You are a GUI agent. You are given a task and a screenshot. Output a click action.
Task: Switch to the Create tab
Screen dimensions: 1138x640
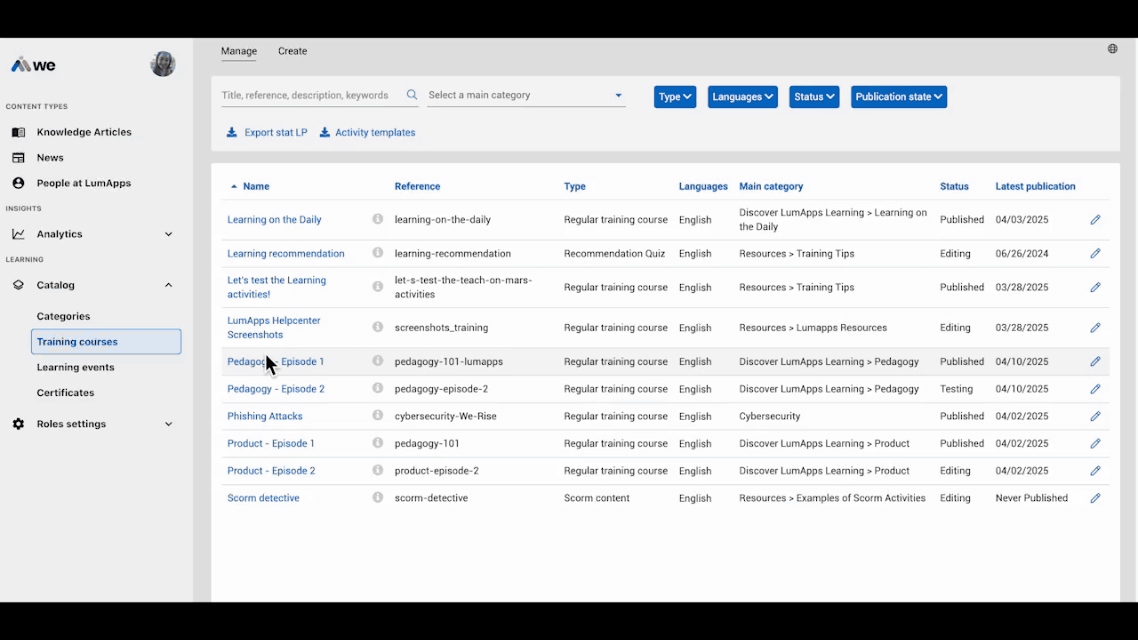(x=292, y=51)
